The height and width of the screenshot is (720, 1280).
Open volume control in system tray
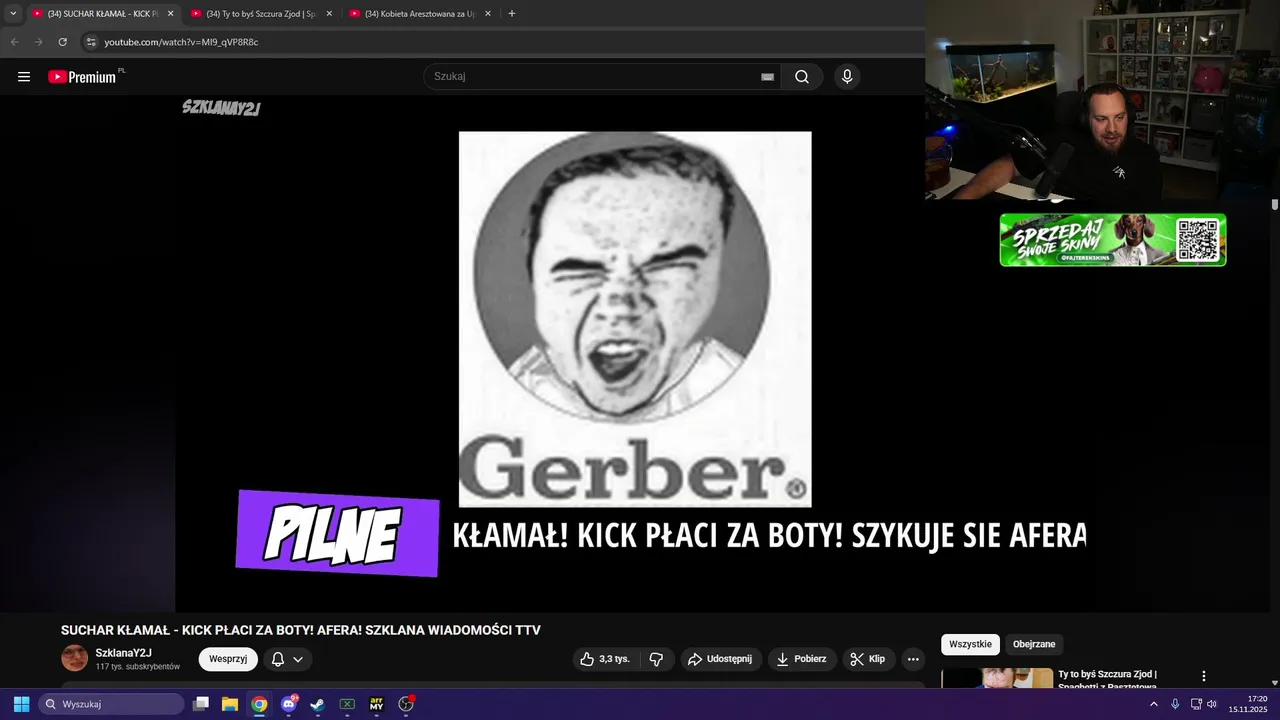point(1212,704)
